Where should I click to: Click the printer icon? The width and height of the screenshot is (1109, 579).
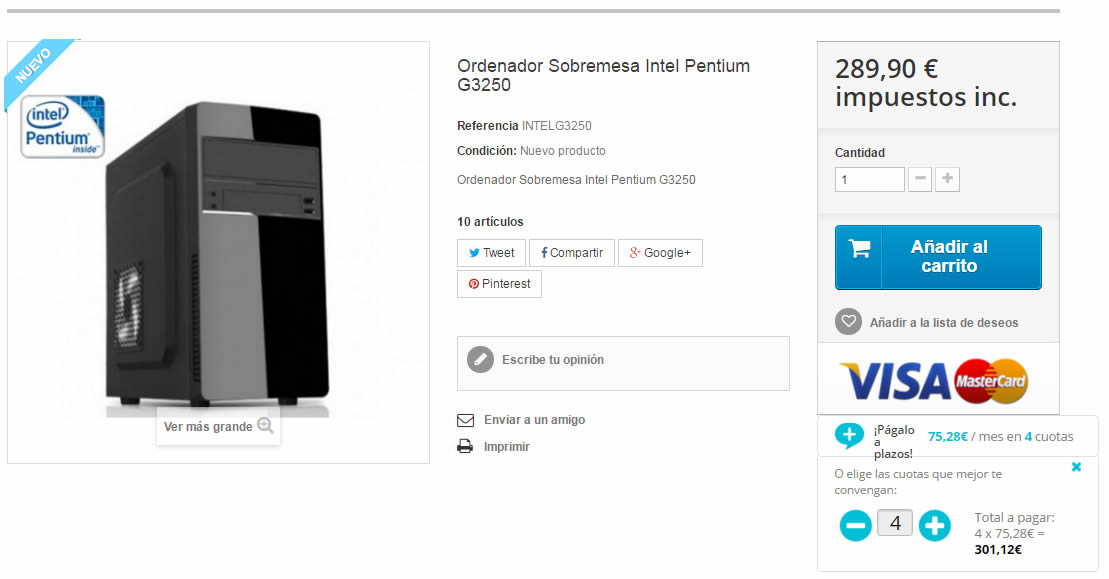tap(465, 447)
